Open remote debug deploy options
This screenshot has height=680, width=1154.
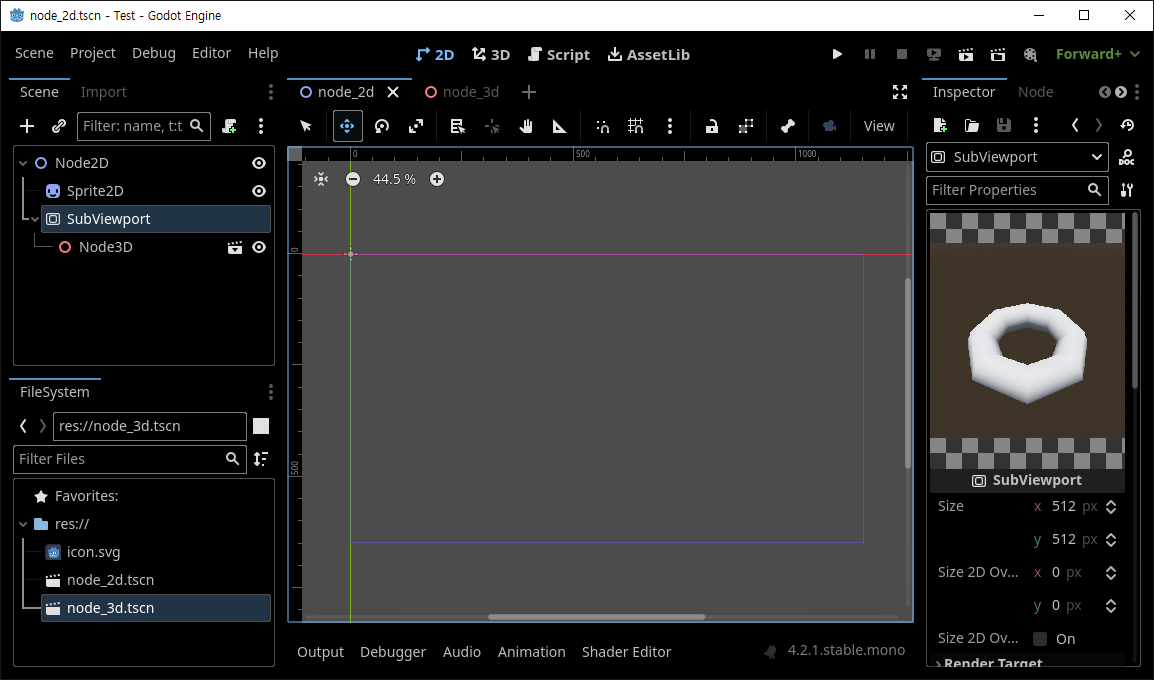[x=934, y=54]
